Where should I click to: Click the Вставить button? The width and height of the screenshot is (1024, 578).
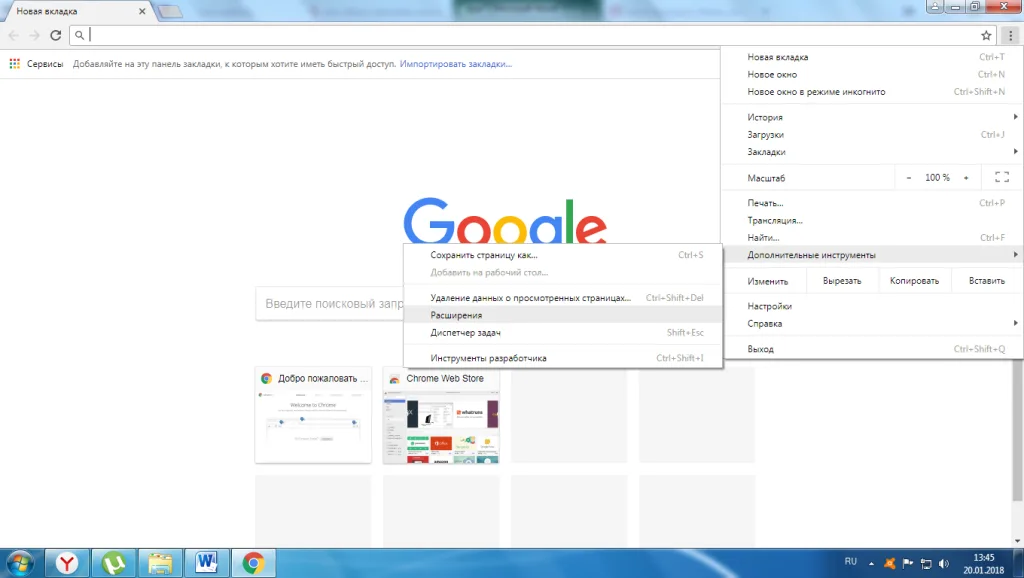tap(987, 281)
